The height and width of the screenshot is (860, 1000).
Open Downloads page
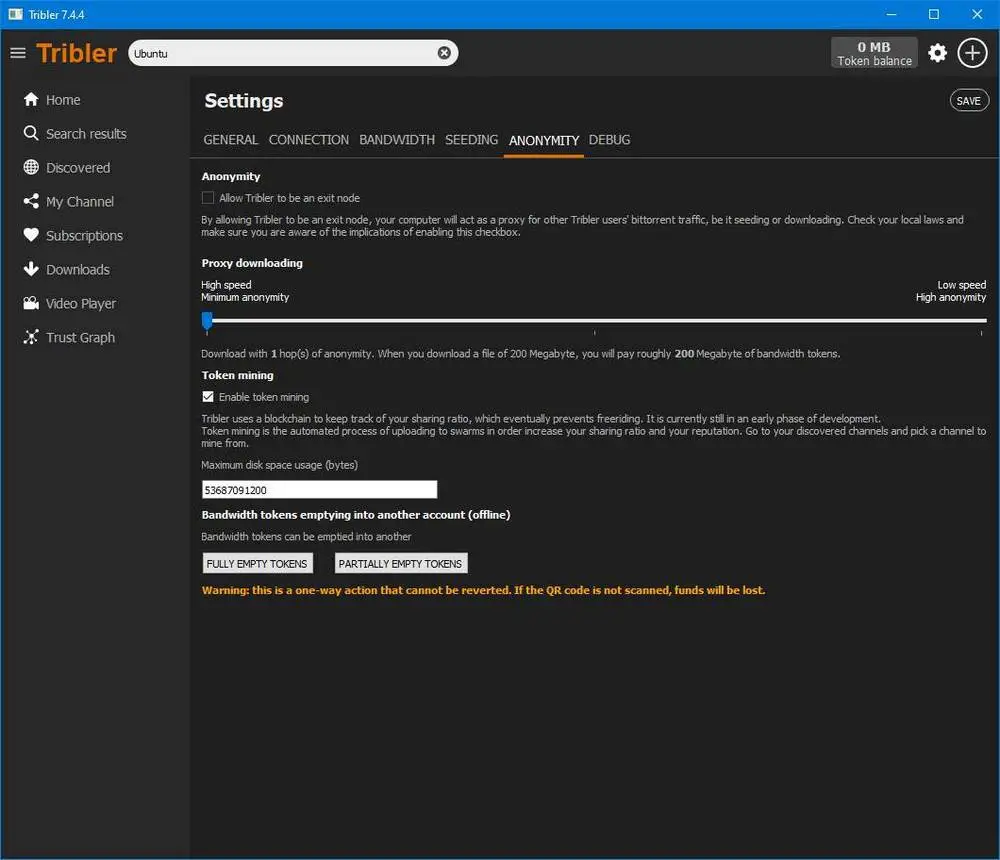tap(78, 269)
